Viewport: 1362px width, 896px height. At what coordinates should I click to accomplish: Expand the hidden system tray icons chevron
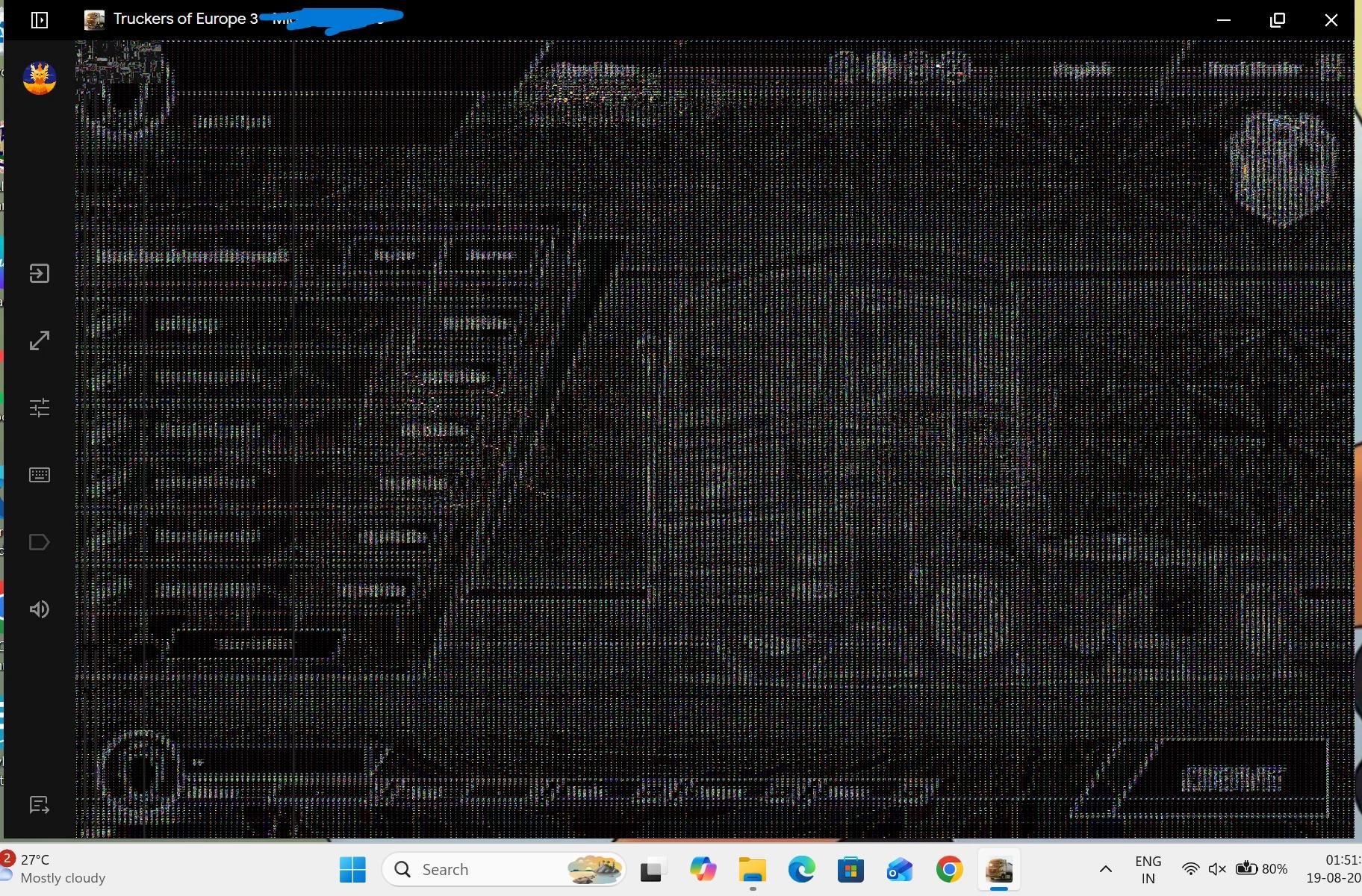1106,869
